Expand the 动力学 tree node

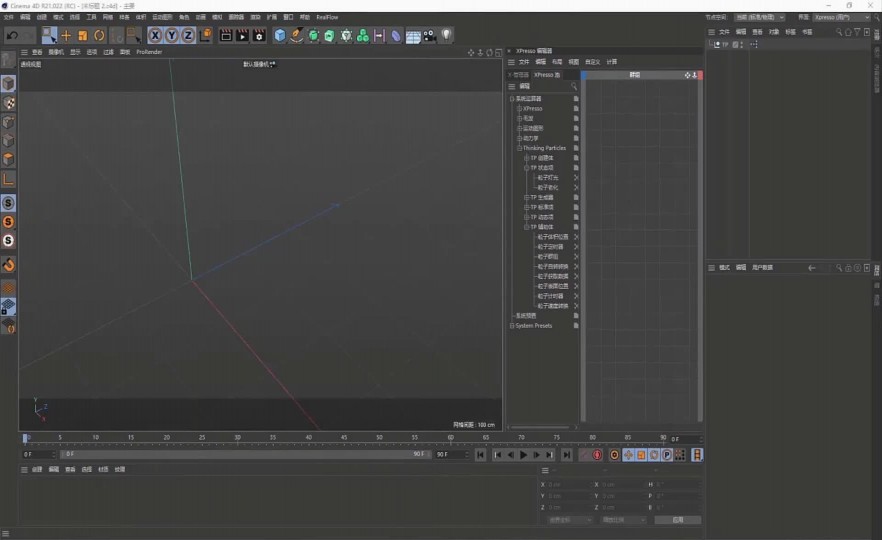(x=519, y=138)
